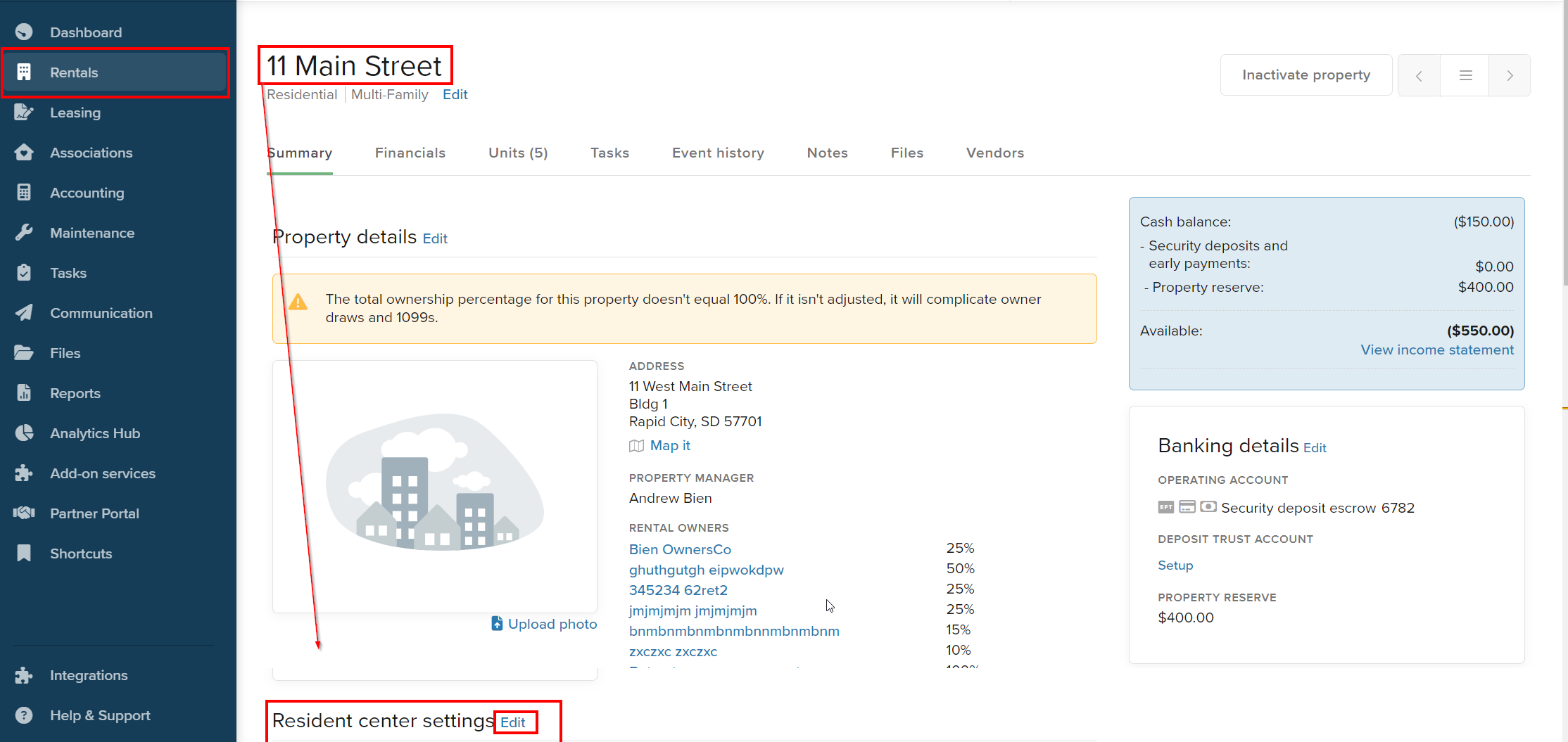Switch to the Financials tab
This screenshot has width=1568, height=742.
410,153
